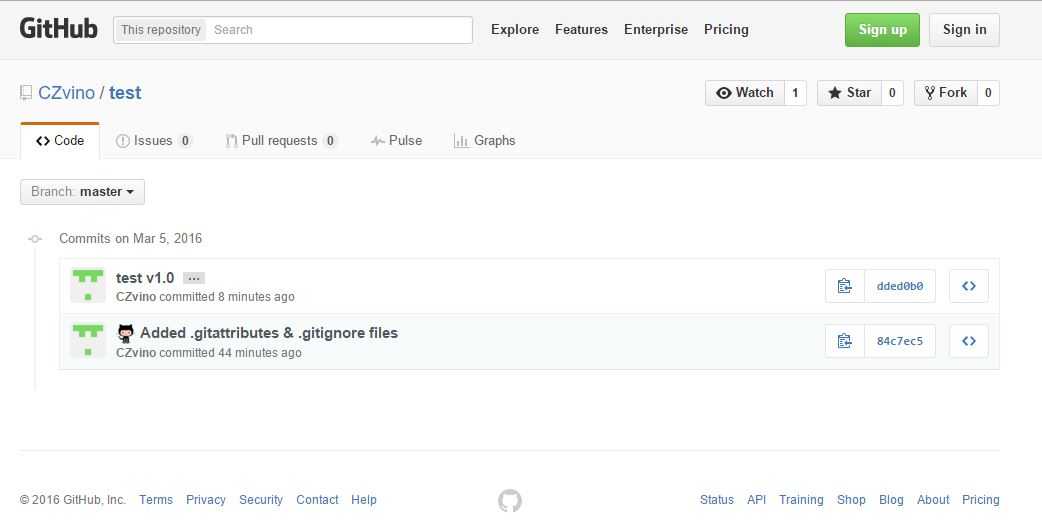1042x526 pixels.
Task: Open the Issues tab
Action: tap(154, 141)
